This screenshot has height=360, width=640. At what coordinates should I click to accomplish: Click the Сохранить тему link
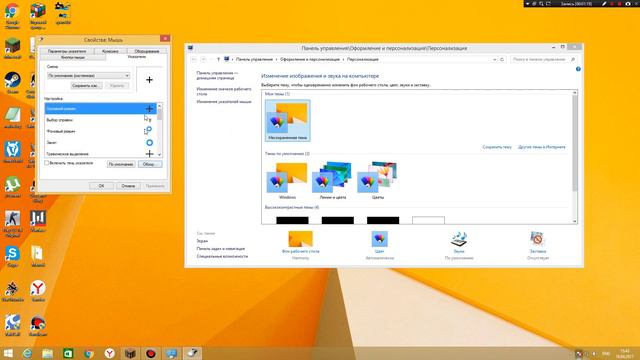tap(497, 147)
